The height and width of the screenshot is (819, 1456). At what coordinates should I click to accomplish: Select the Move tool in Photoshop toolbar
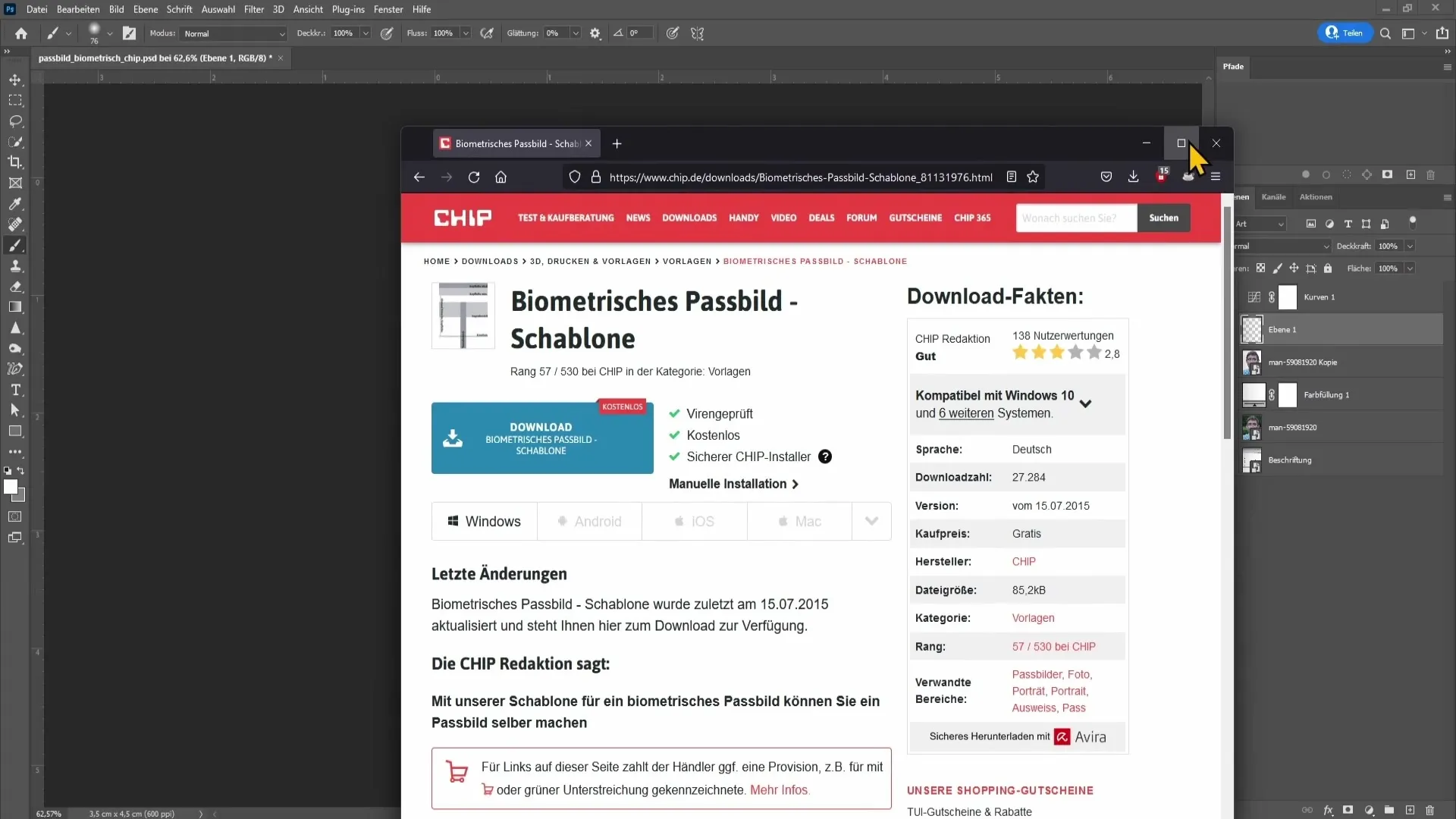coord(15,80)
